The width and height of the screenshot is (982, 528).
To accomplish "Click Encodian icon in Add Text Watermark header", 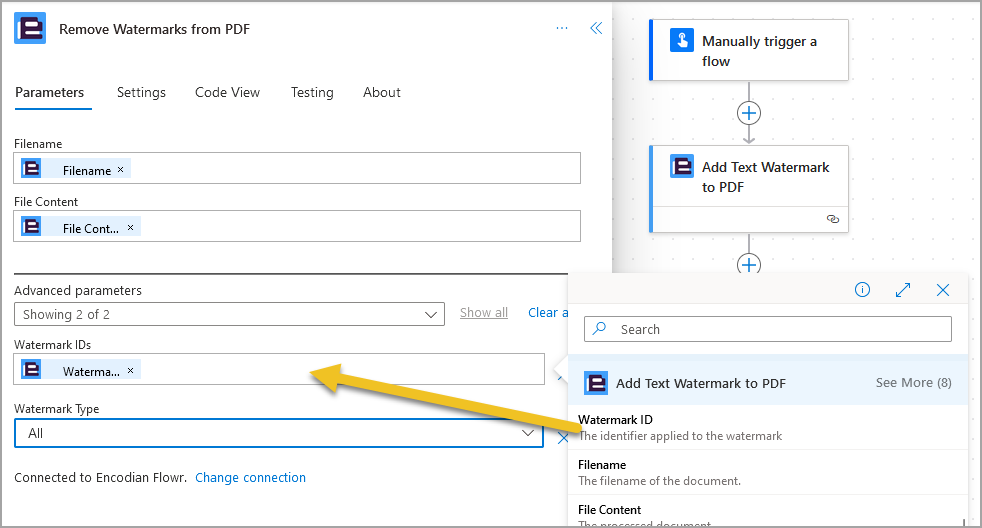I will [596, 383].
